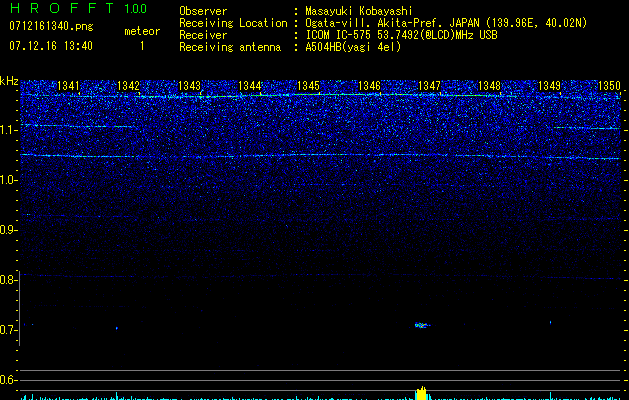Click the 1346 time marker
Screen dimensions: 629x400
369,86
